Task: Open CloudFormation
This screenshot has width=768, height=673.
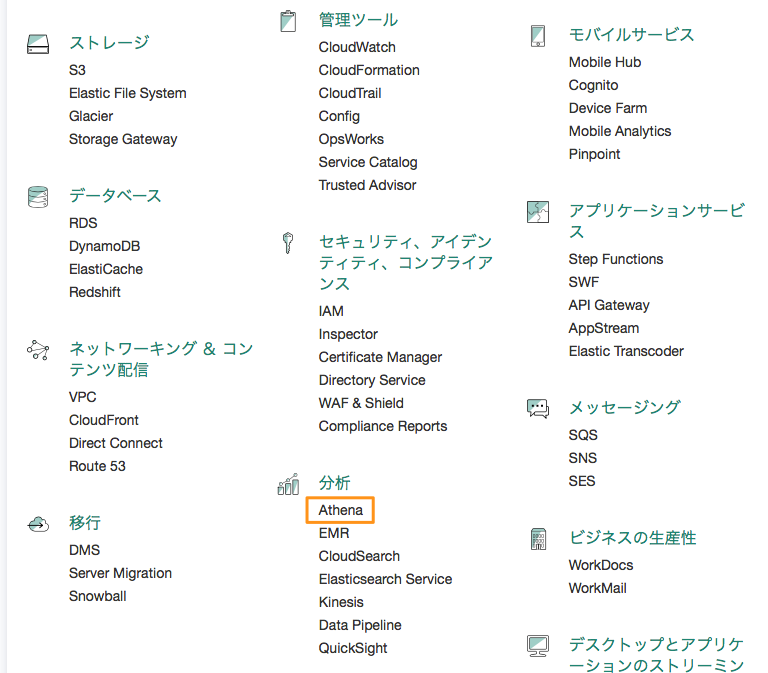Action: tap(369, 70)
